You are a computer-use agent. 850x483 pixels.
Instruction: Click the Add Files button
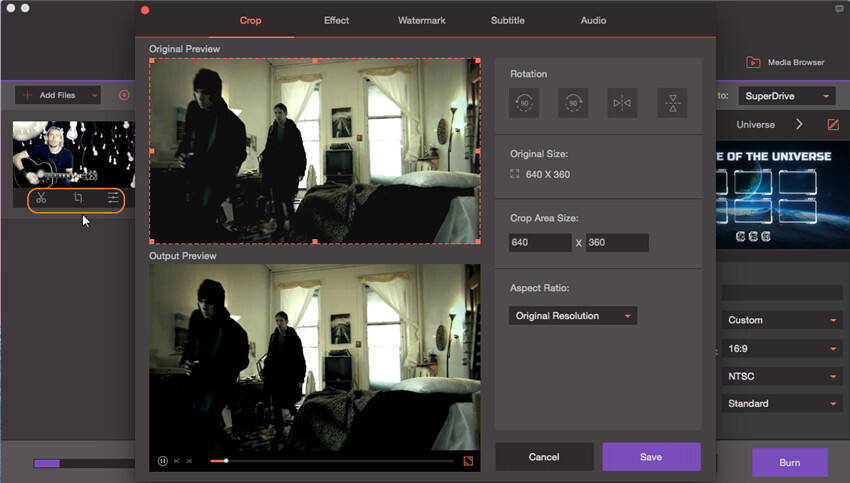coord(57,95)
